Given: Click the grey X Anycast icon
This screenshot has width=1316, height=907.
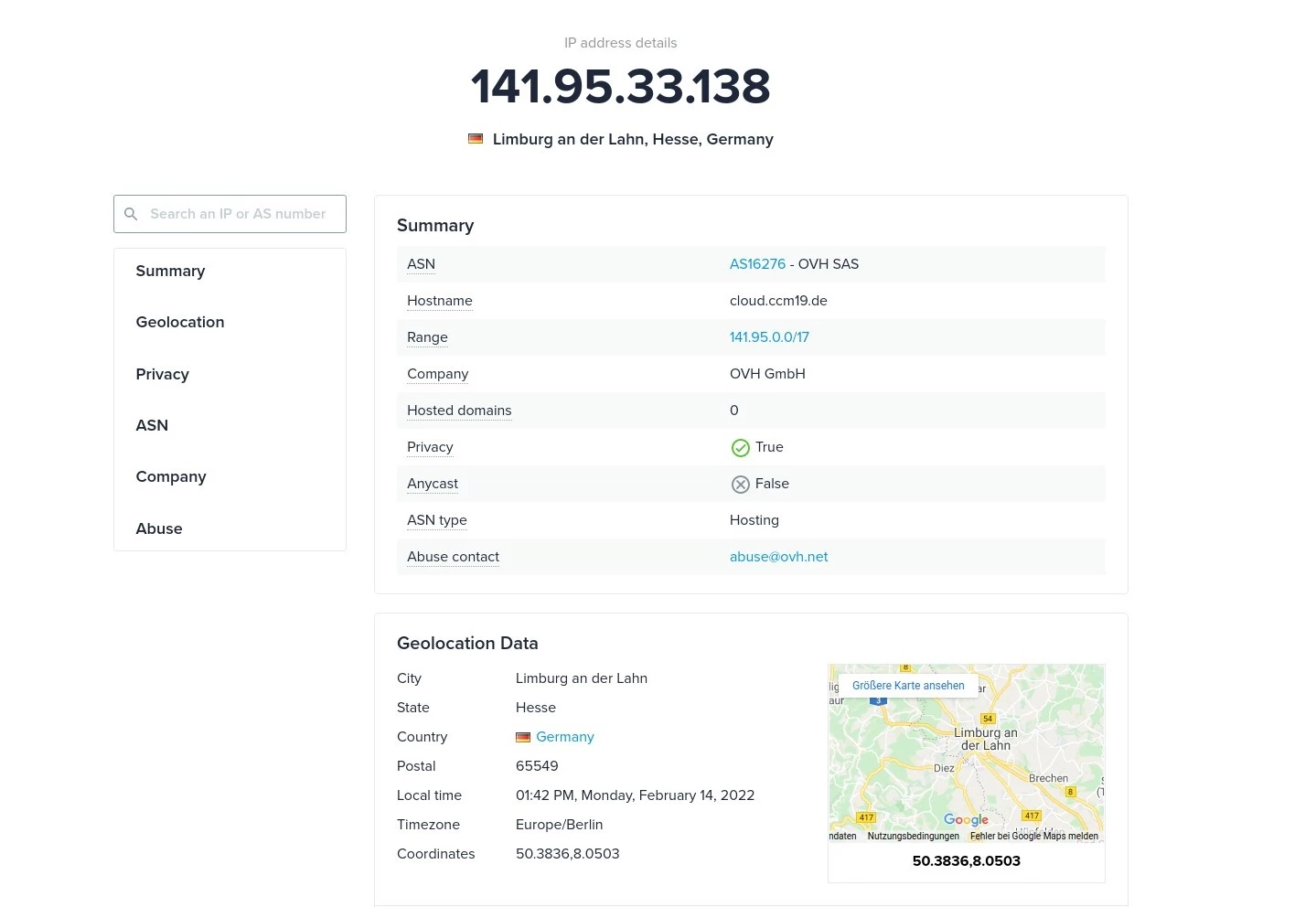Looking at the screenshot, I should click(x=740, y=485).
